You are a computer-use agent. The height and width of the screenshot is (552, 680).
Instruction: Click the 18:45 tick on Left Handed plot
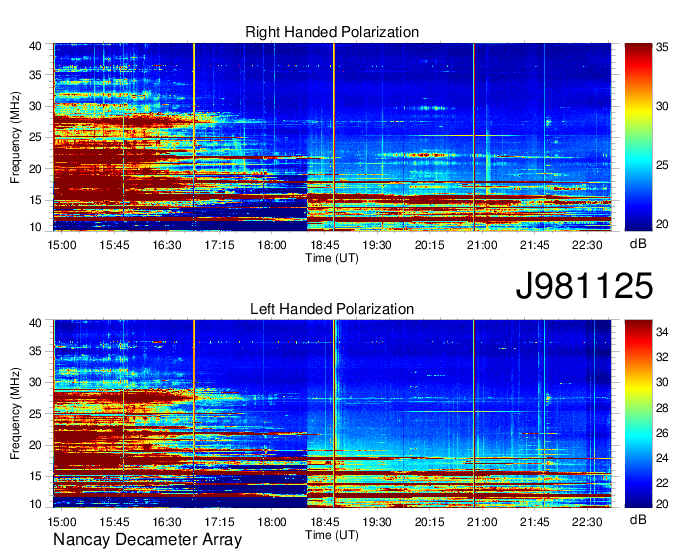[x=324, y=522]
